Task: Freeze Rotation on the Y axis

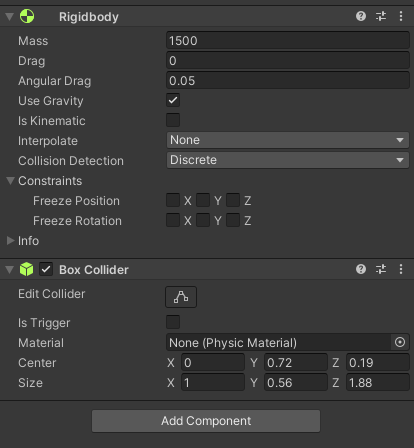Action: point(203,220)
